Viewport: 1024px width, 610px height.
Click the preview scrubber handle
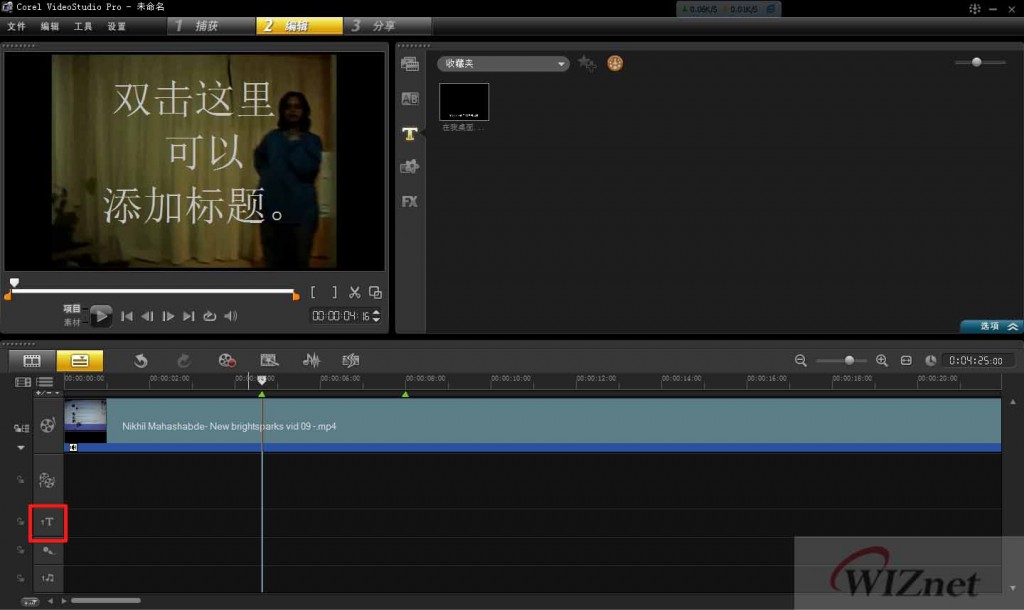(14, 283)
